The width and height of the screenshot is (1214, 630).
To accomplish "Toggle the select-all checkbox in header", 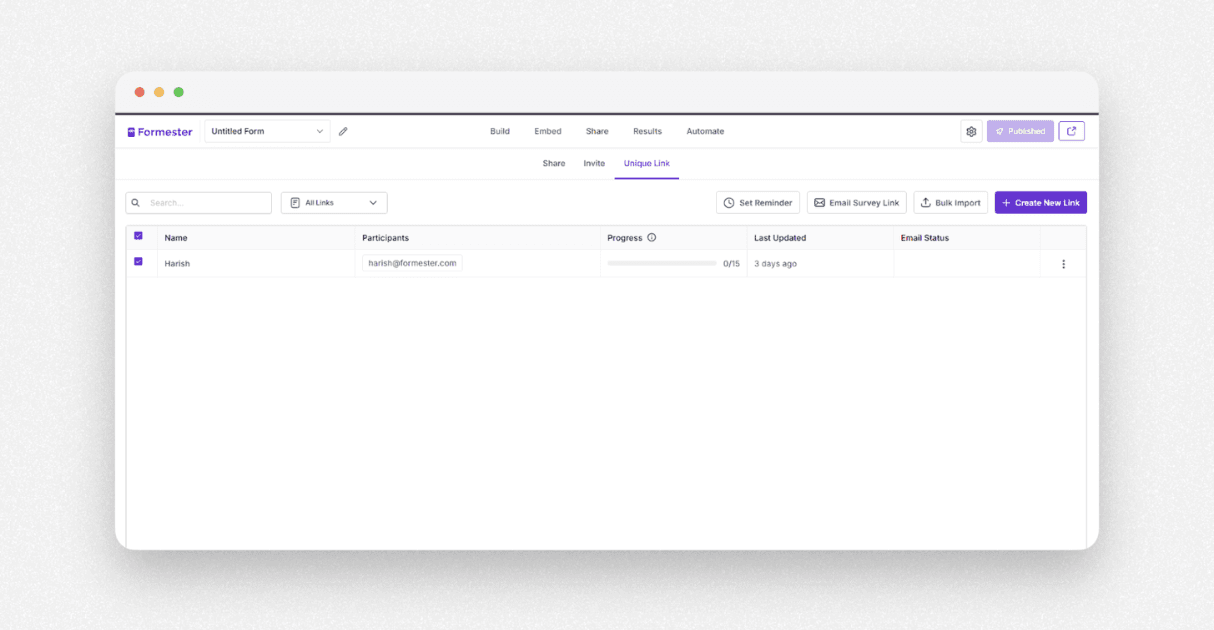I will point(138,236).
